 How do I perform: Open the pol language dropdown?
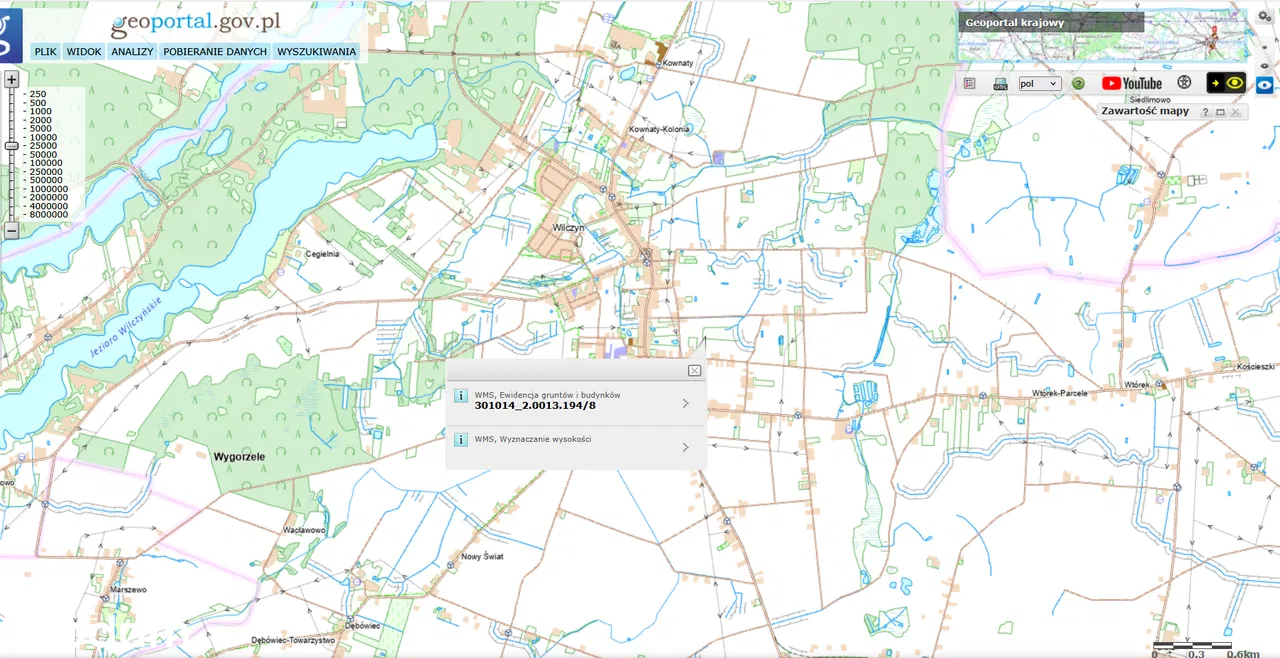pos(1039,84)
